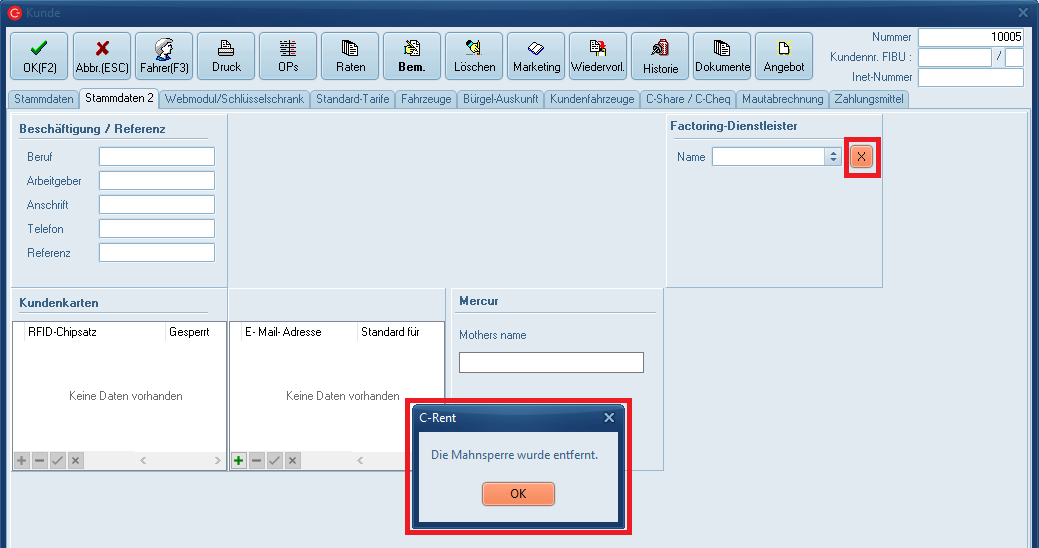
Task: Confirm the C-Rent message with OK
Action: (518, 494)
